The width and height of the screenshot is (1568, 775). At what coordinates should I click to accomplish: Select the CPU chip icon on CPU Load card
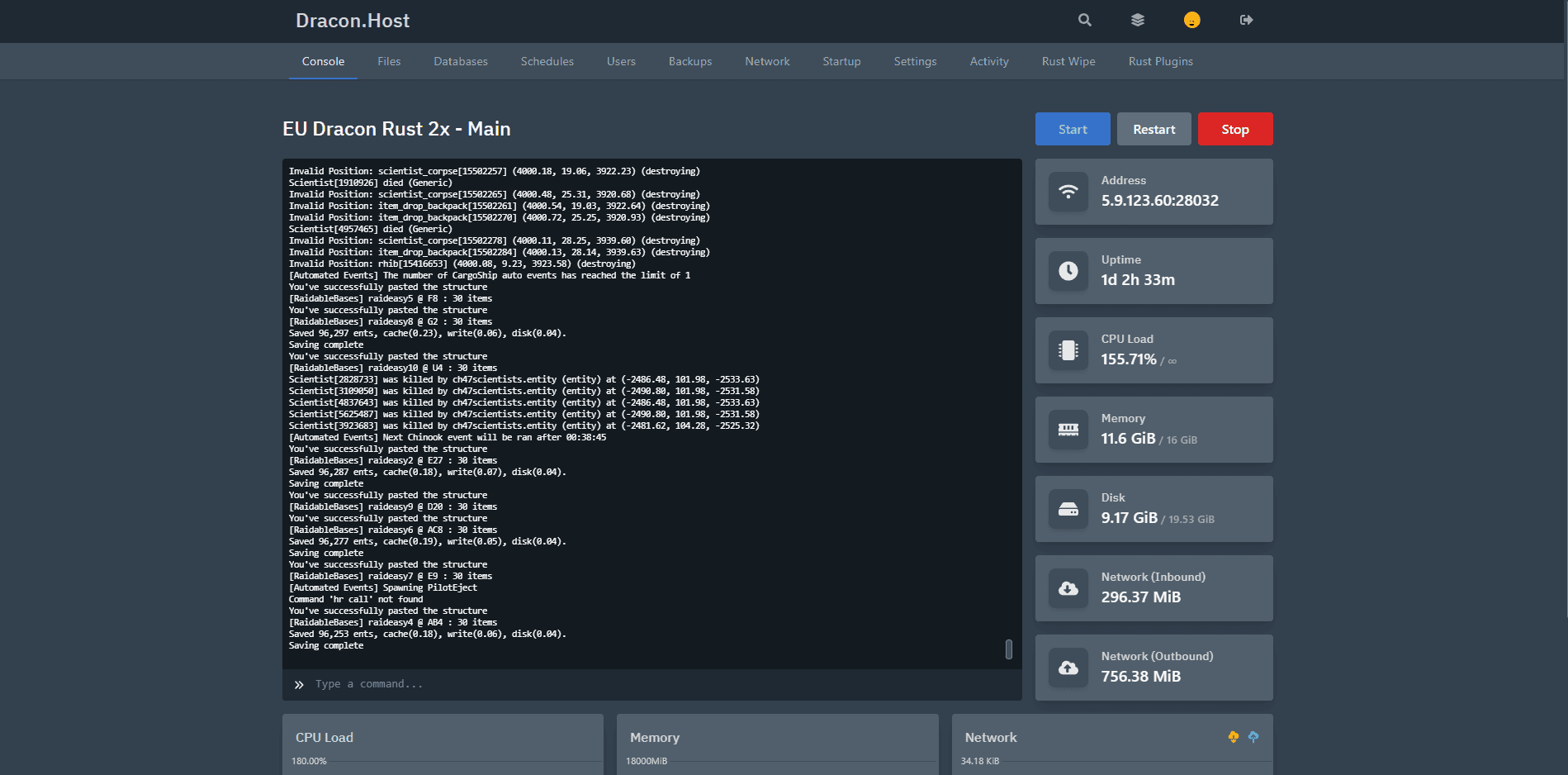[1068, 350]
